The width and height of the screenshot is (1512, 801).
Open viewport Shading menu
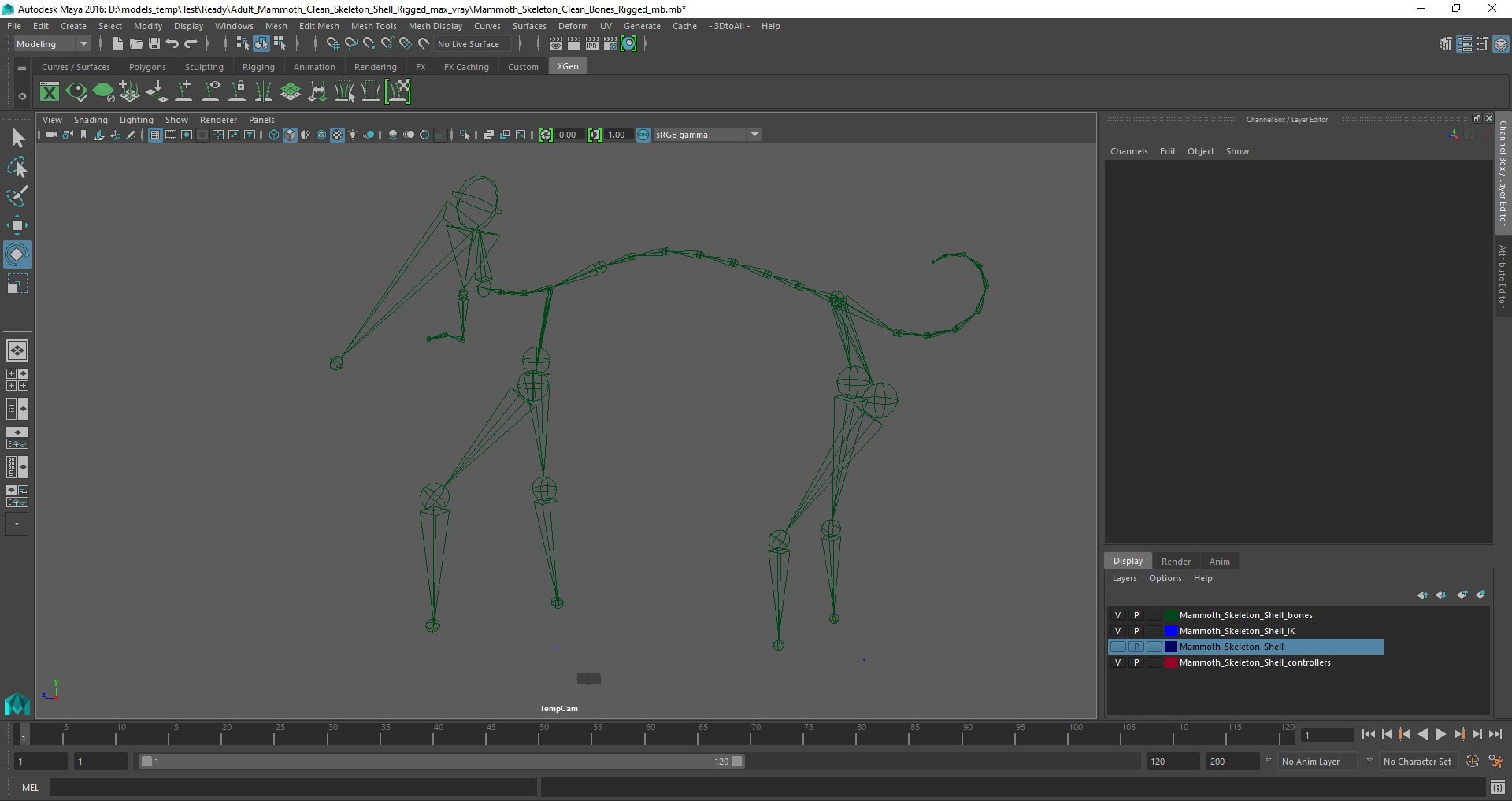[91, 120]
